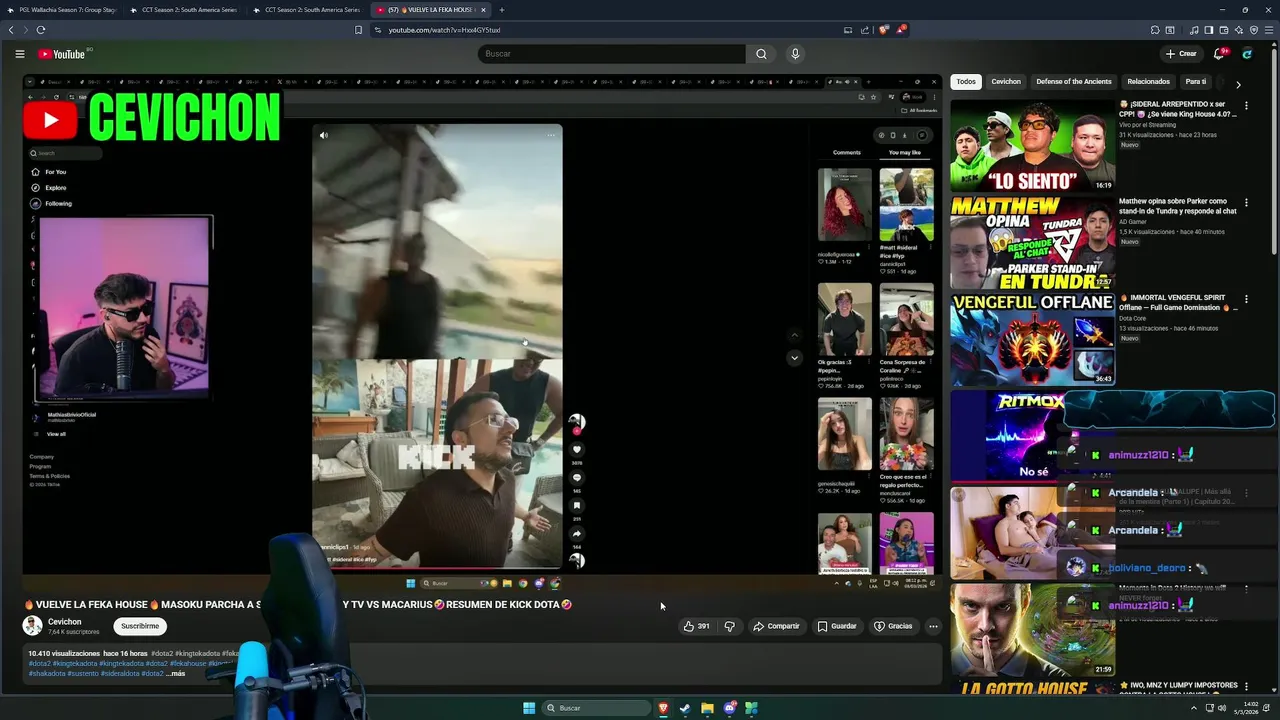Image resolution: width=1280 pixels, height=720 pixels.
Task: Click the main video player area
Action: pyautogui.click(x=482, y=330)
